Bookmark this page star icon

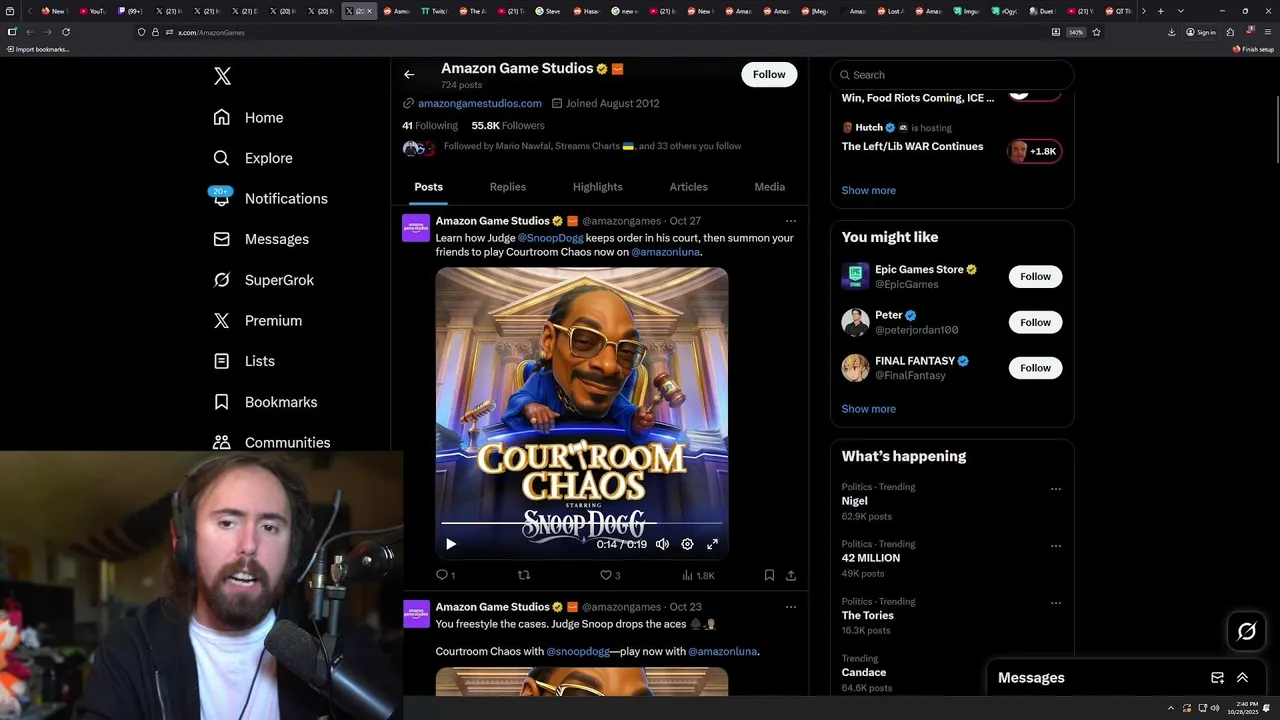[x=1096, y=32]
